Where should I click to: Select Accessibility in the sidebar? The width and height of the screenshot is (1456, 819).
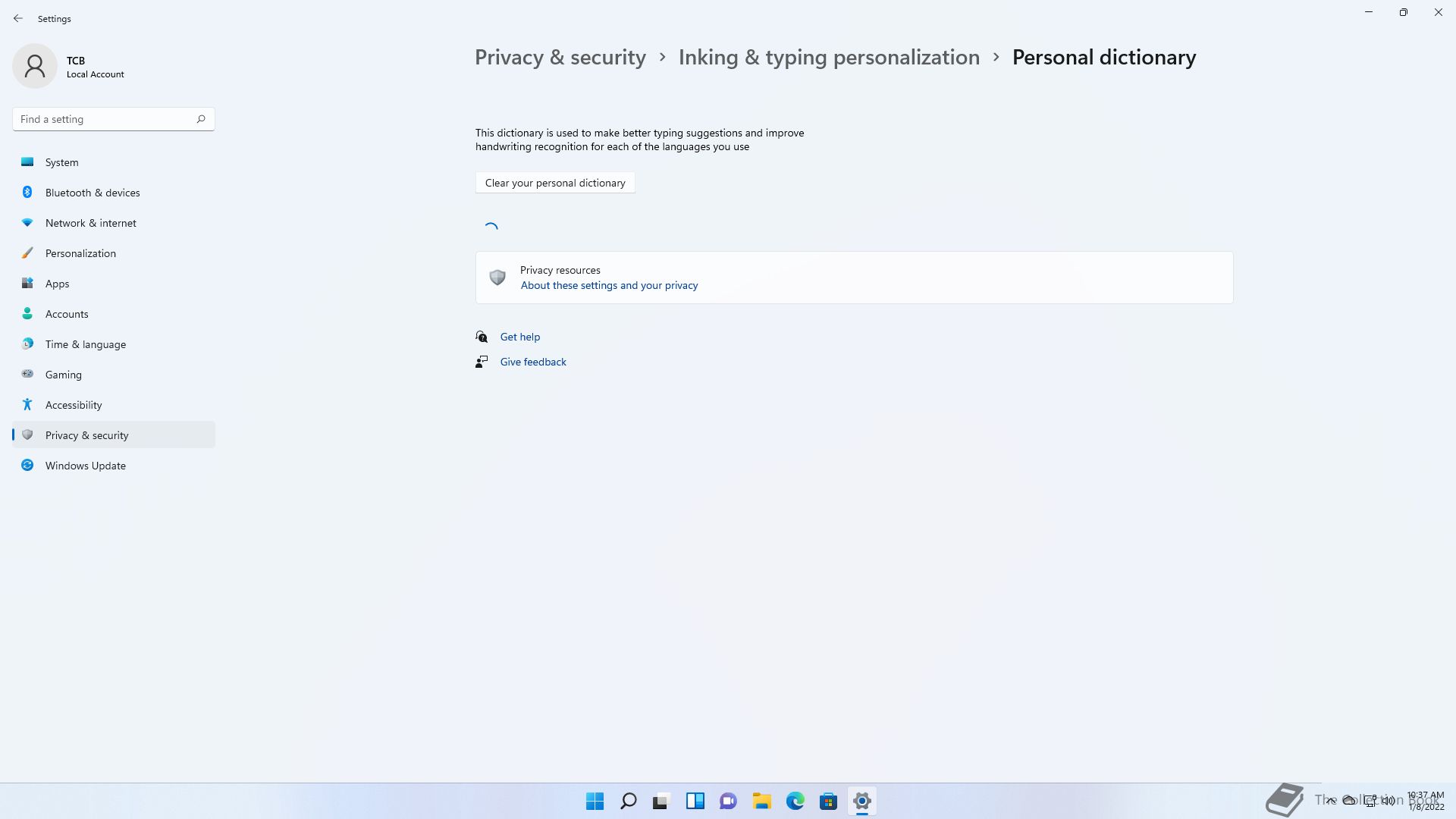[73, 405]
